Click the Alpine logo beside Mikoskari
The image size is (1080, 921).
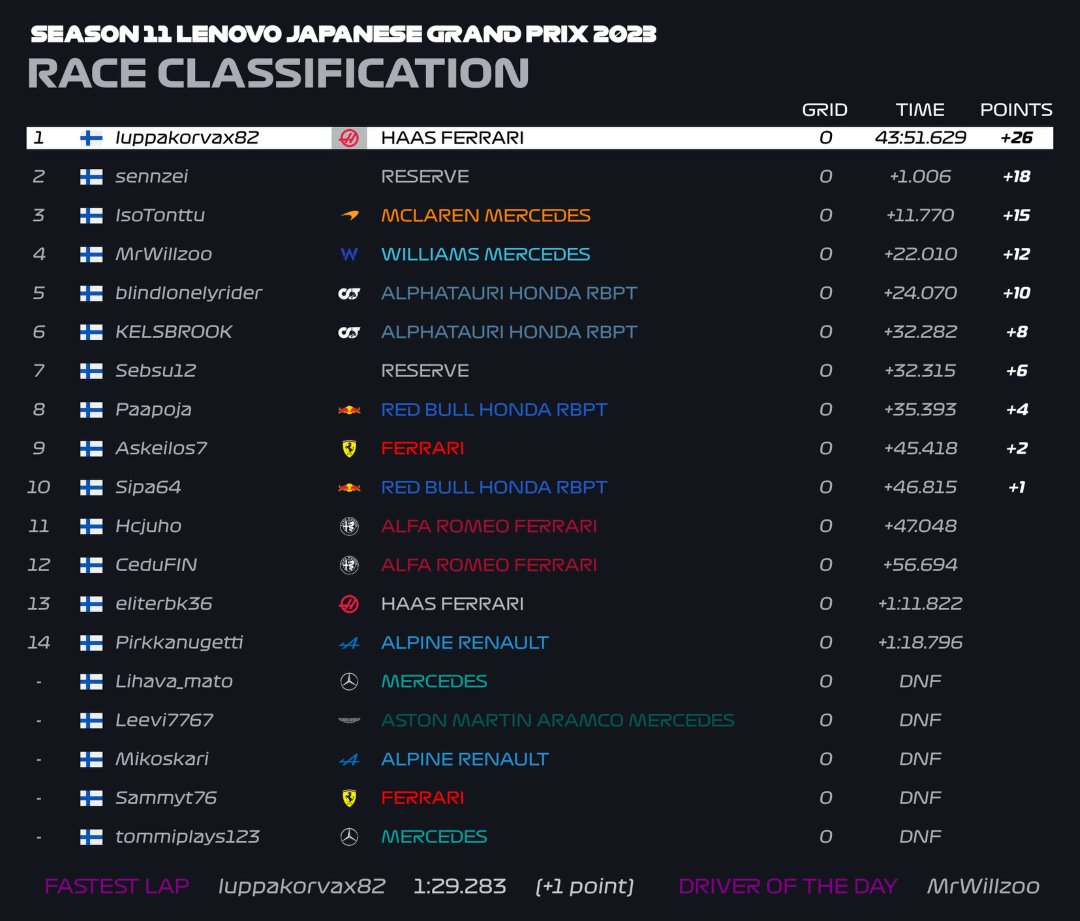(x=349, y=760)
